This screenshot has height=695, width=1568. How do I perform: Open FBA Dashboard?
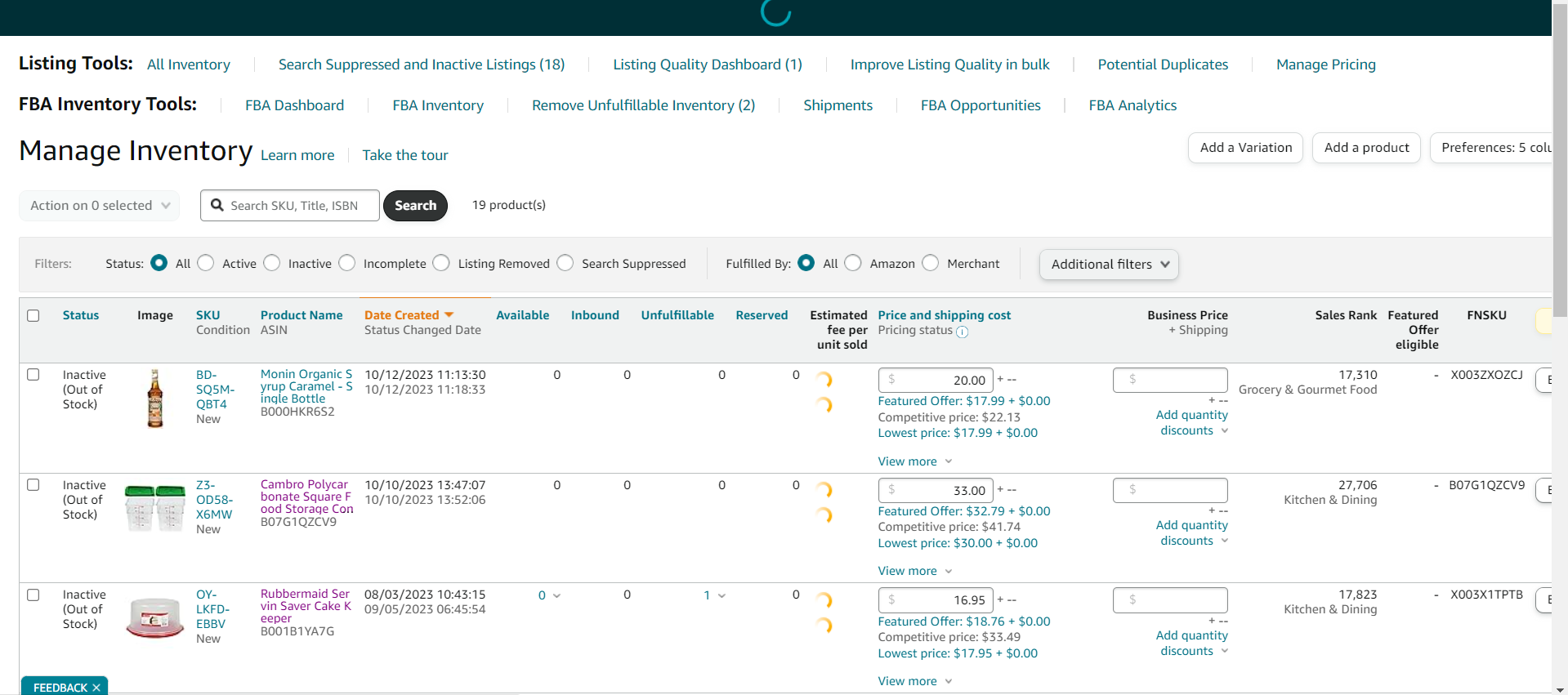(295, 105)
